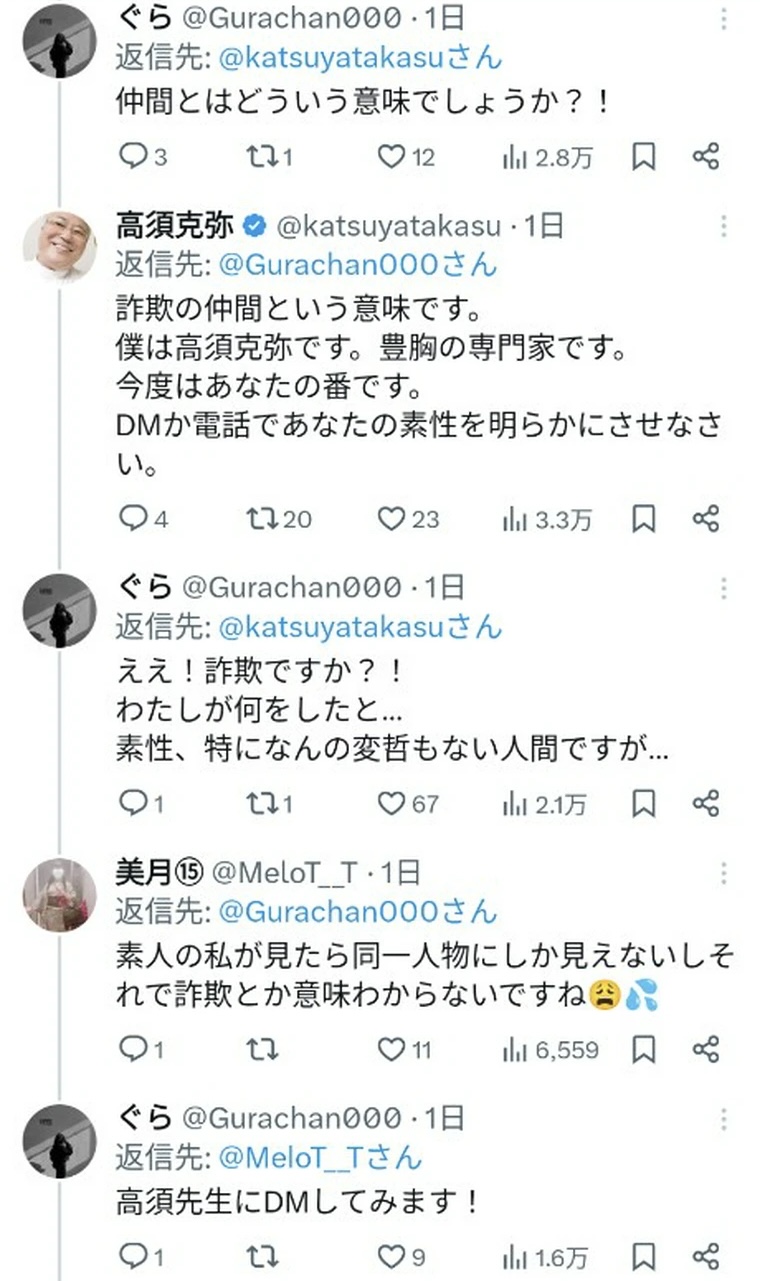Open more options on the ええ！詐欺ですか tweet
Image resolution: width=760 pixels, height=1281 pixels.
724,587
